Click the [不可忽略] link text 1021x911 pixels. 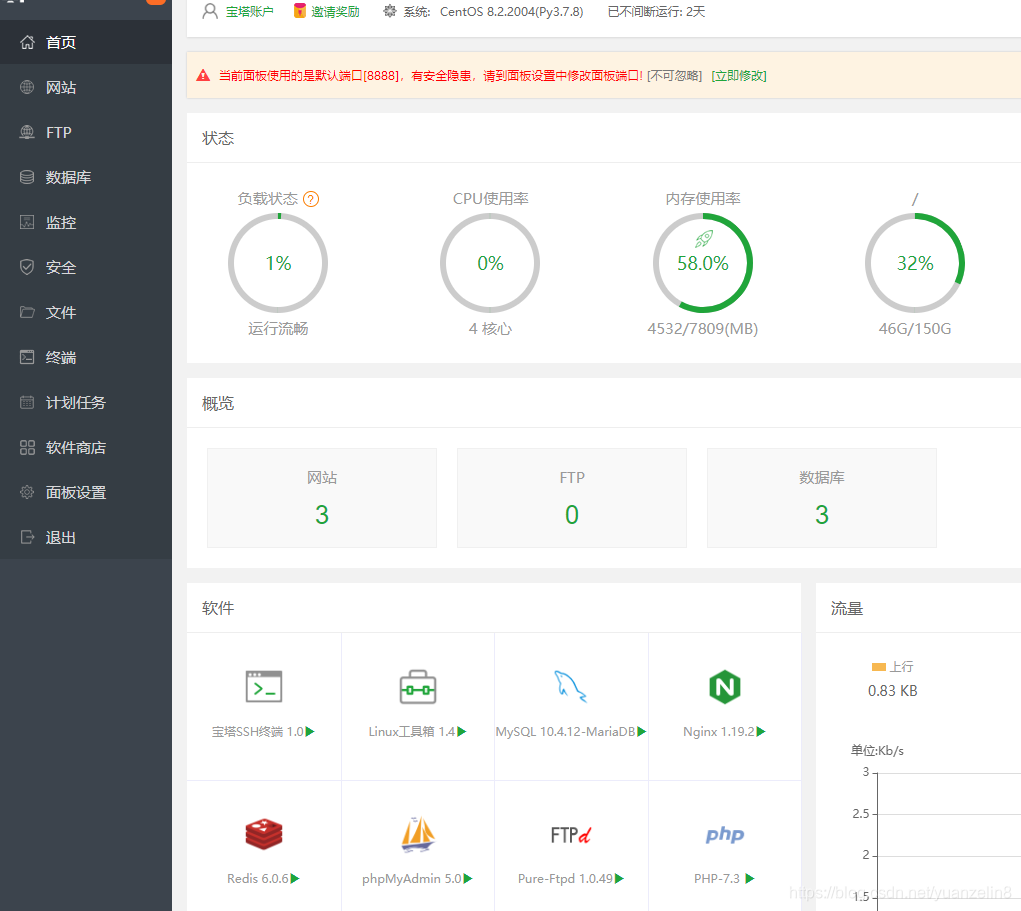point(675,76)
